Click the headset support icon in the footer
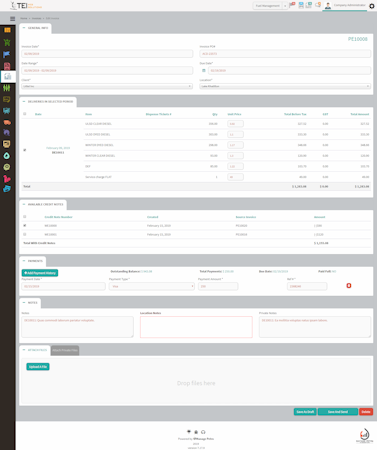The width and height of the screenshot is (377, 450). point(203,432)
